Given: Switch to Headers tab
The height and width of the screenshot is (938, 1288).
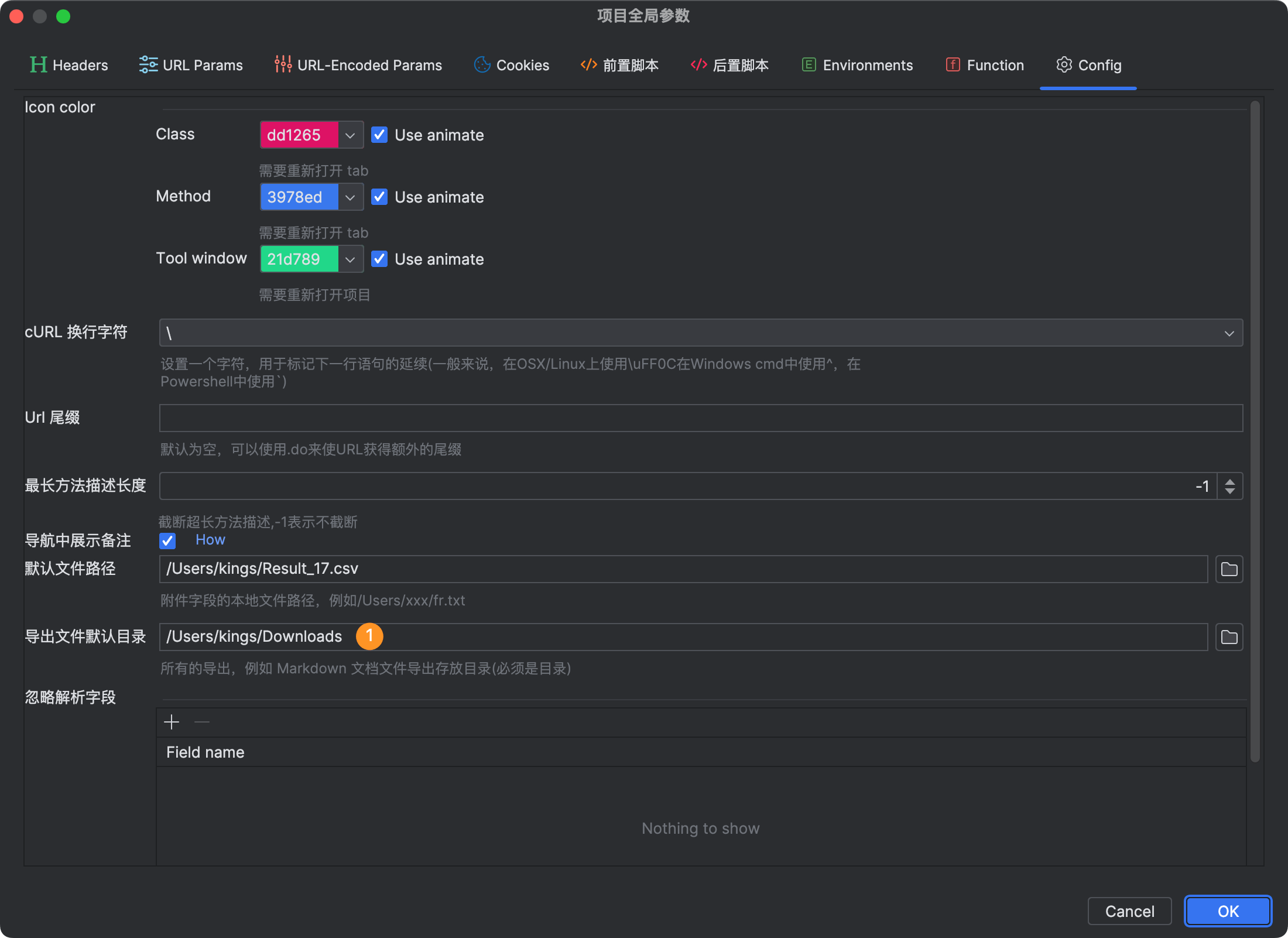Looking at the screenshot, I should pos(70,64).
